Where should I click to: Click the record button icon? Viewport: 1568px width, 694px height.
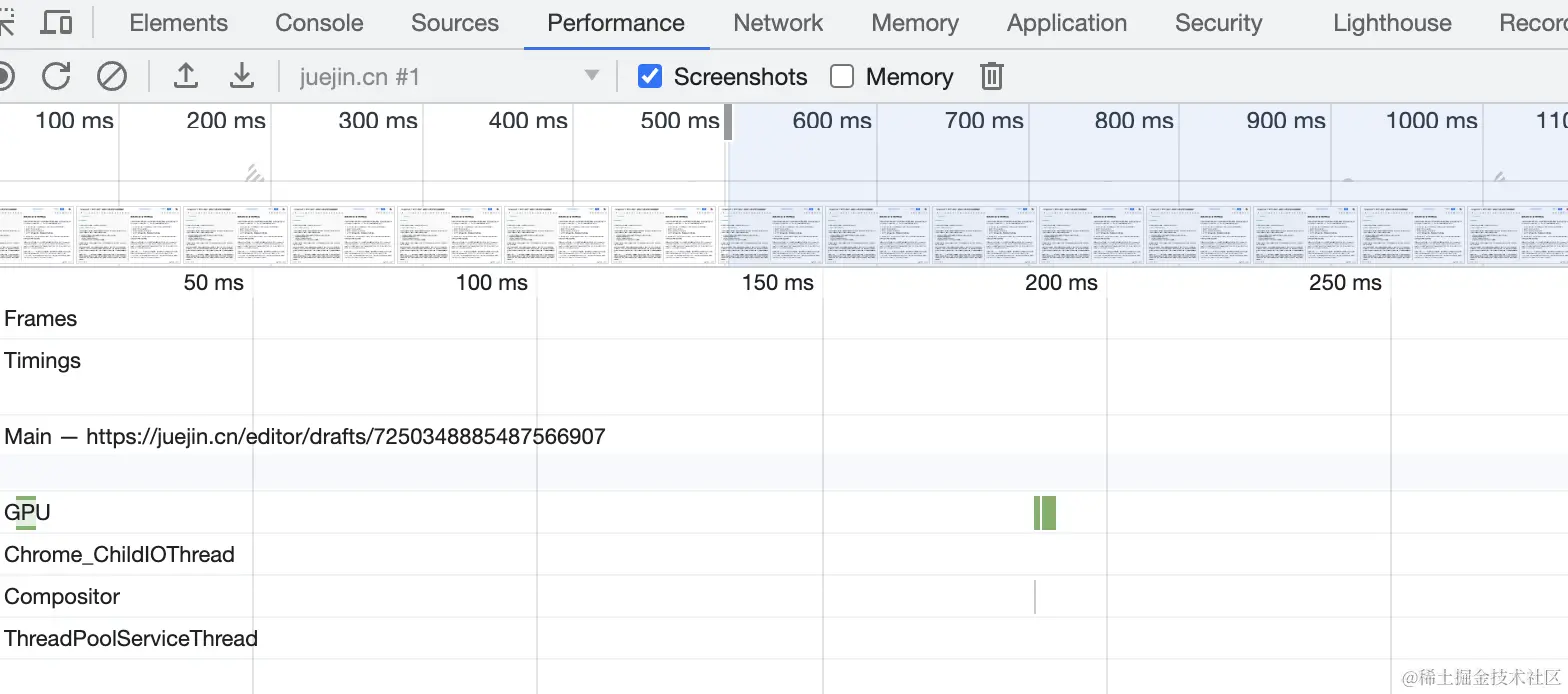[5, 76]
